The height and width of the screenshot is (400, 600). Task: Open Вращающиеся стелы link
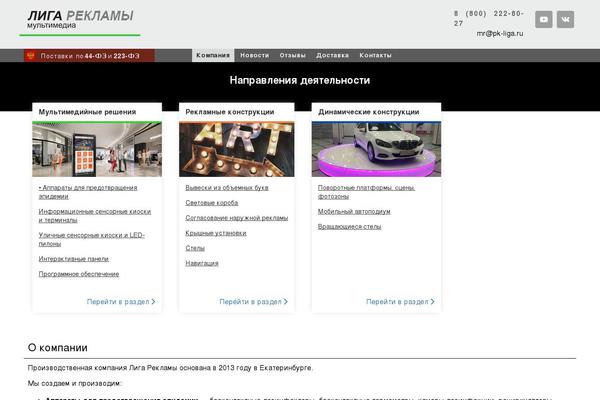click(349, 227)
